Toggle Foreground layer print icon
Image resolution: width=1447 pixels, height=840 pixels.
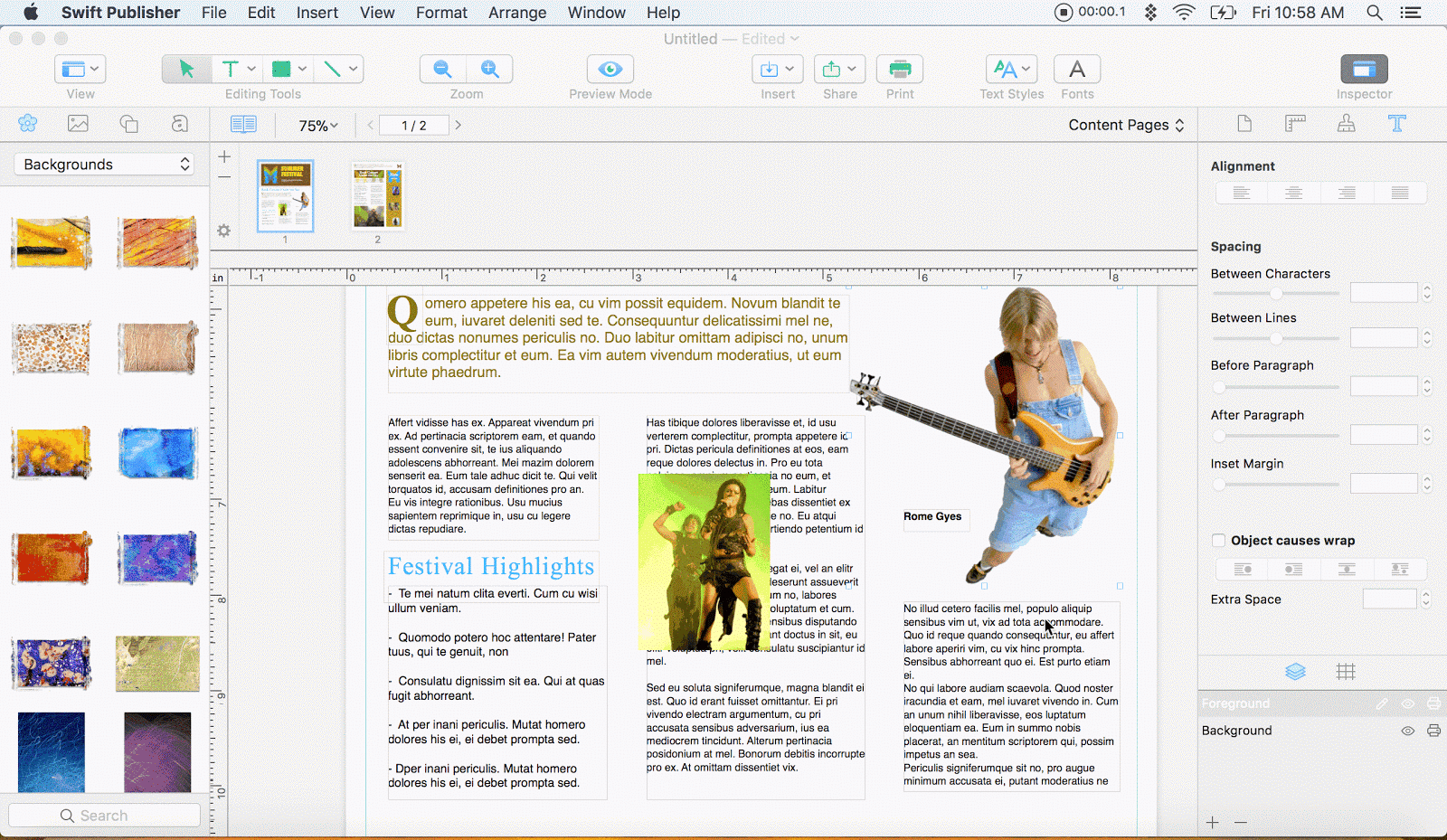coord(1433,703)
